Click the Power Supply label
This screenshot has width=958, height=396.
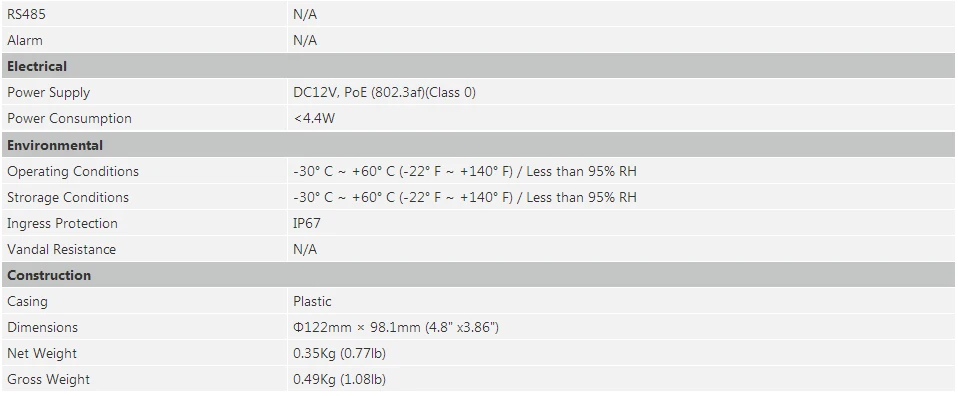[x=48, y=92]
